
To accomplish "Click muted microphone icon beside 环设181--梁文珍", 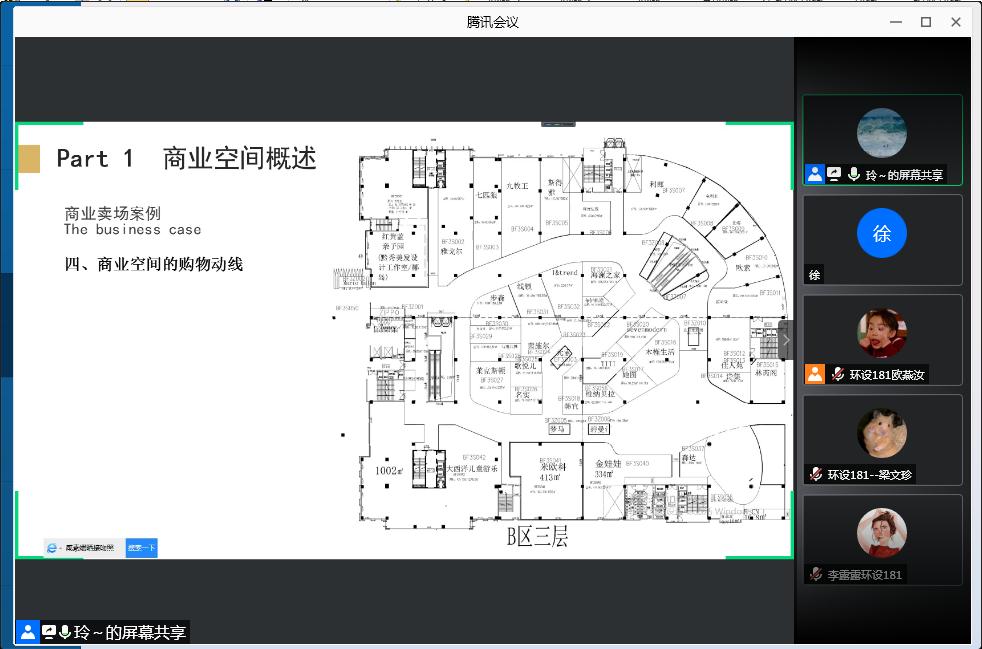I will [816, 474].
